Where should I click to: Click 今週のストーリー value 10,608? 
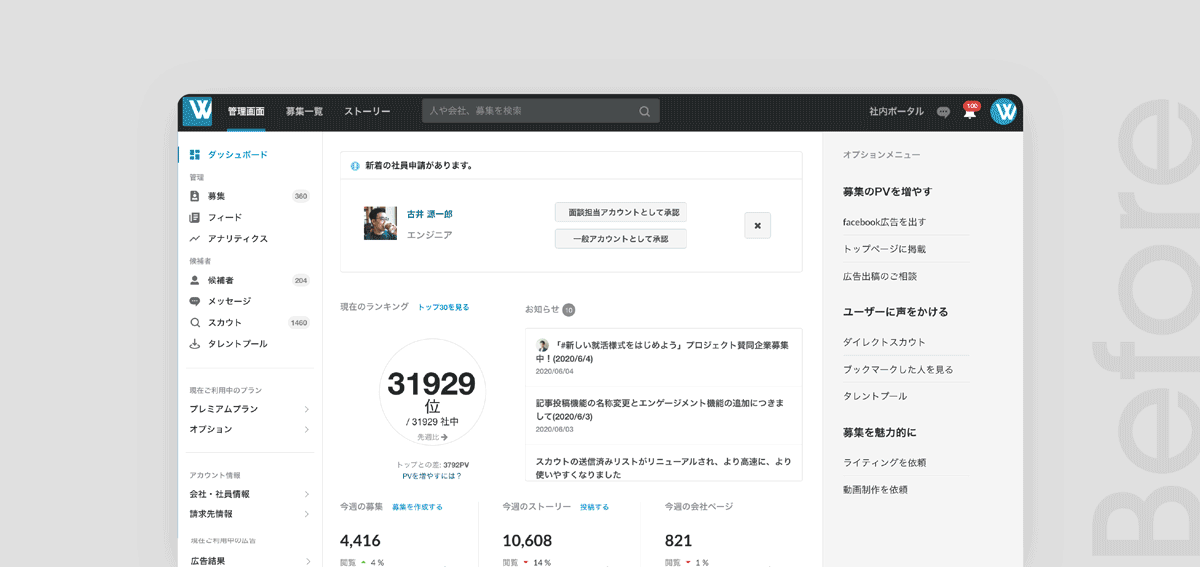(527, 540)
